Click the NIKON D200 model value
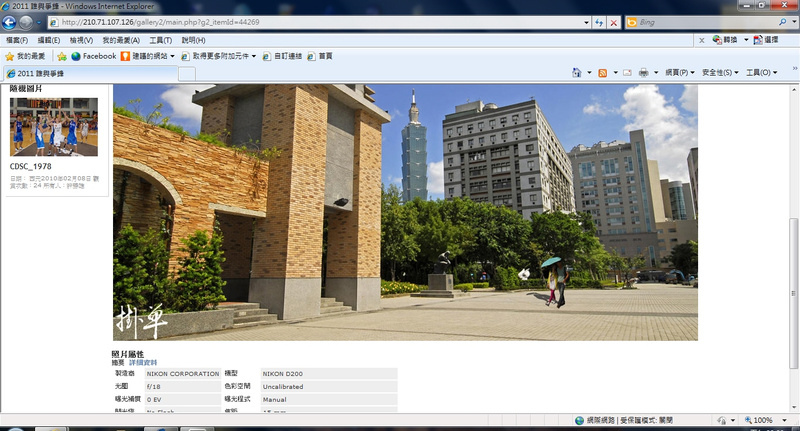The width and height of the screenshot is (800, 431). pyautogui.click(x=329, y=374)
